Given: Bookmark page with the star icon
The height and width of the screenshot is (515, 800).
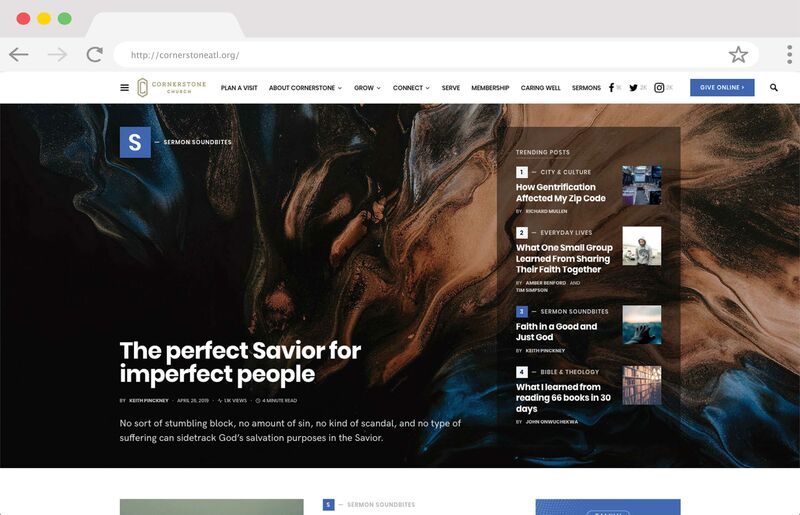Looking at the screenshot, I should point(738,55).
